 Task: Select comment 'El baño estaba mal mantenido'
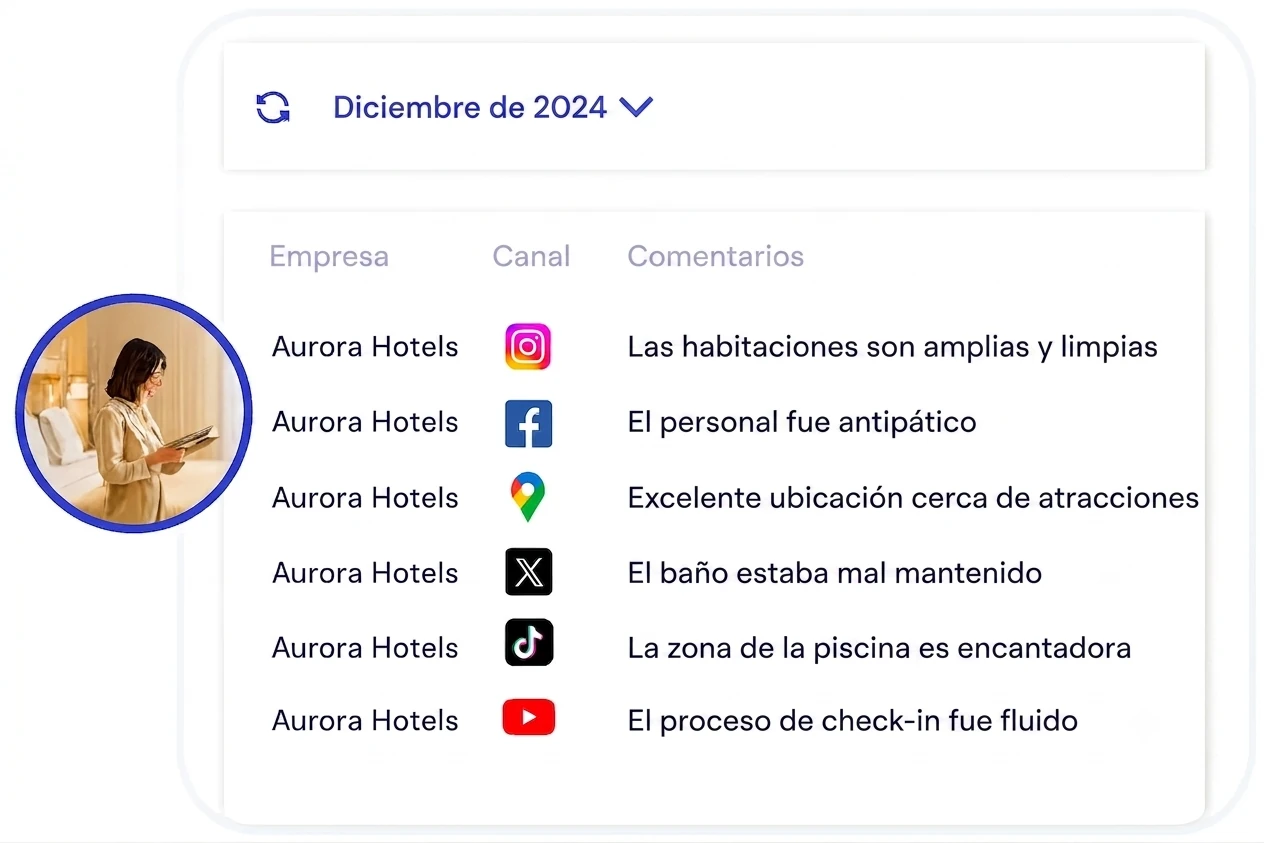(x=835, y=573)
